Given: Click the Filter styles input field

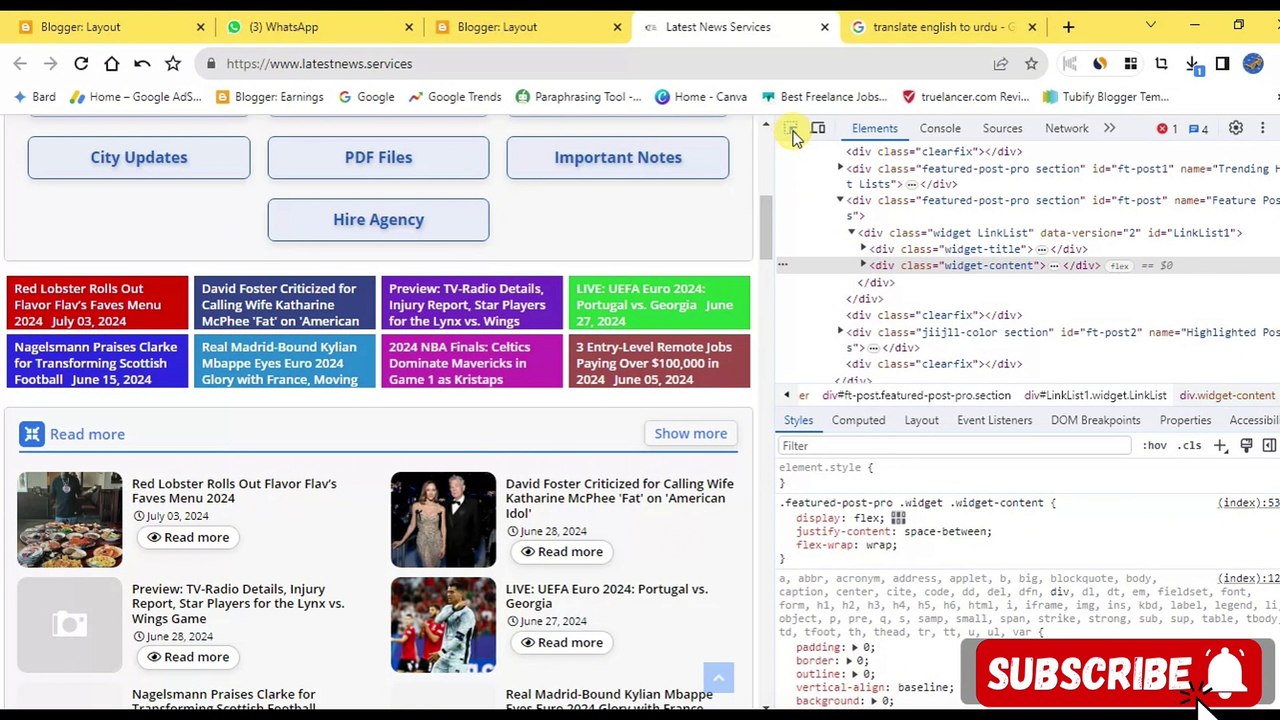Looking at the screenshot, I should tap(955, 446).
